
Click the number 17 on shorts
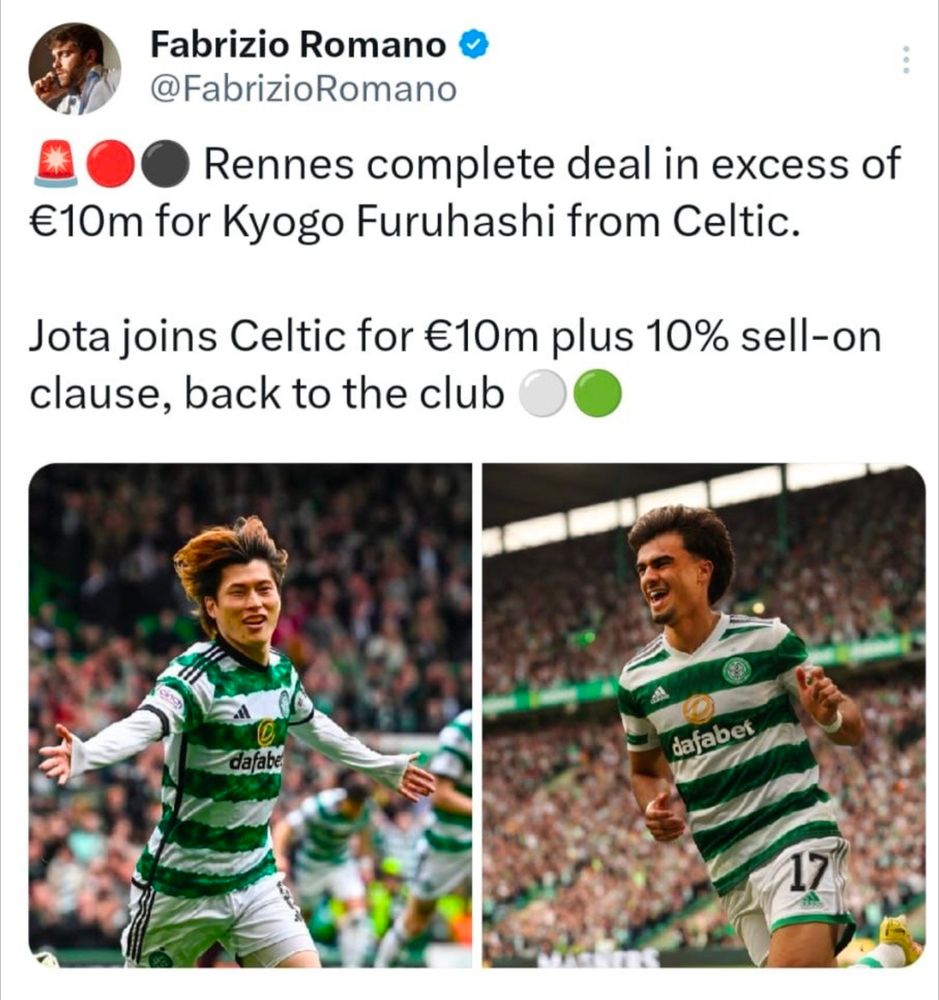[x=809, y=873]
